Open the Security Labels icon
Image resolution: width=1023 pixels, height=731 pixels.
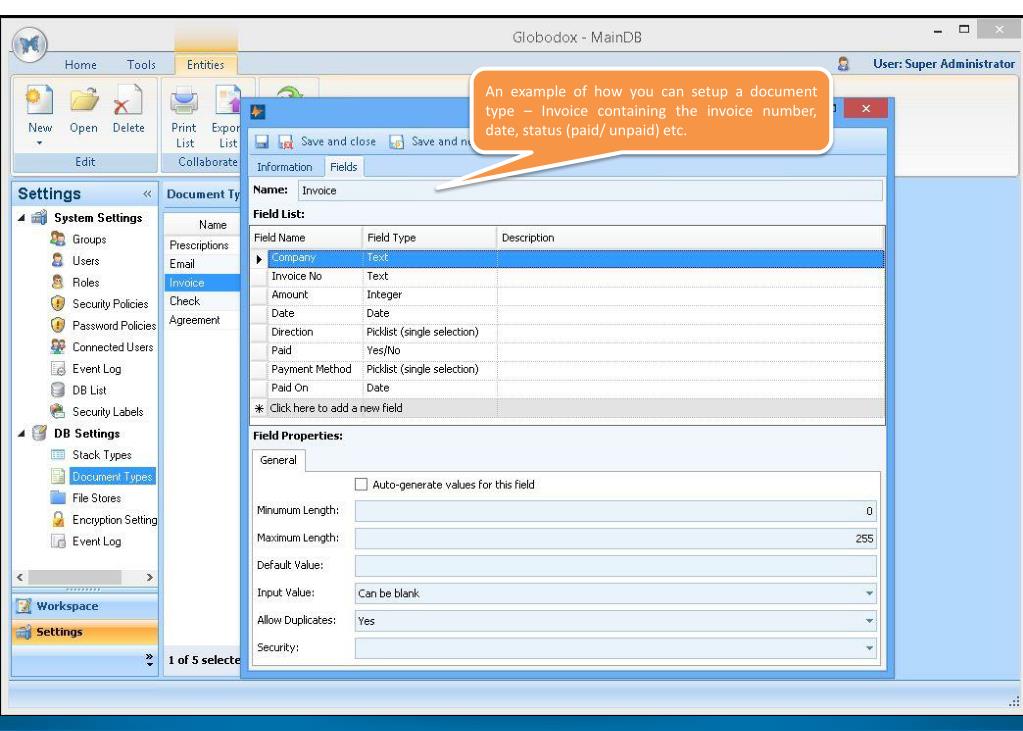[x=58, y=411]
